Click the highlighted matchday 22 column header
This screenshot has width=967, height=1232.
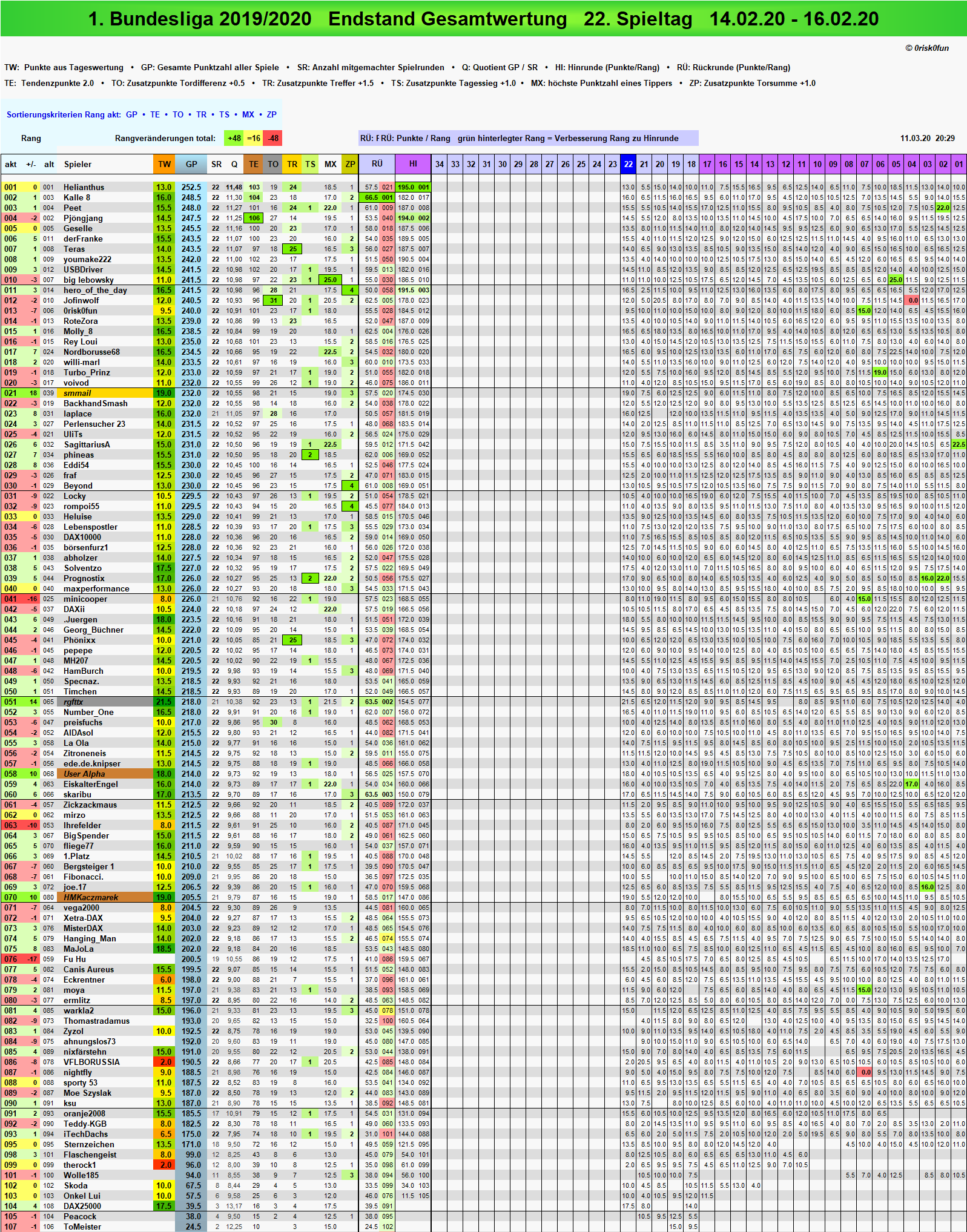tap(629, 164)
